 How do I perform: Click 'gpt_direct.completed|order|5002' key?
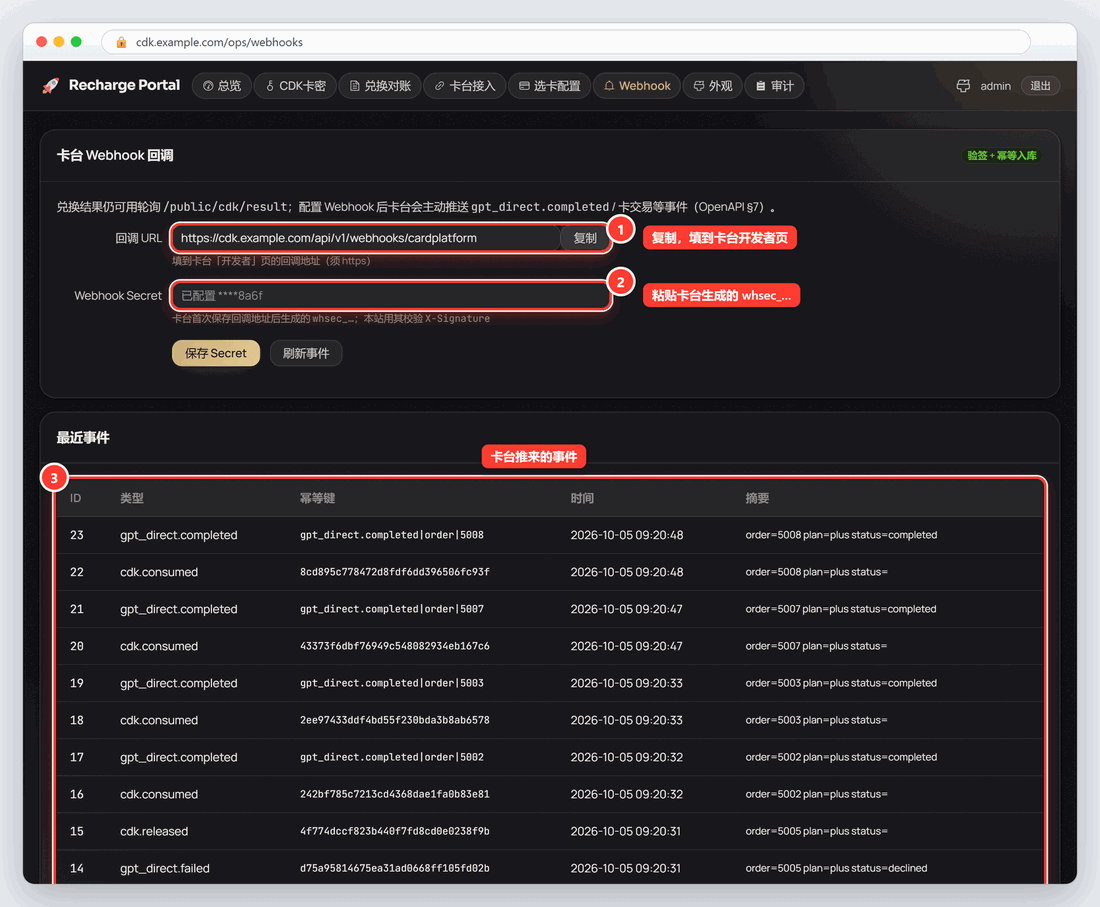[x=391, y=757]
